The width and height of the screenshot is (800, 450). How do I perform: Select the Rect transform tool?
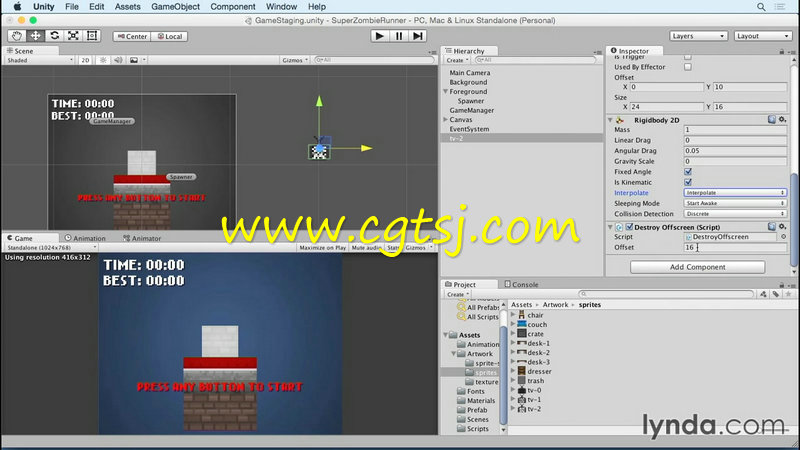tap(92, 36)
